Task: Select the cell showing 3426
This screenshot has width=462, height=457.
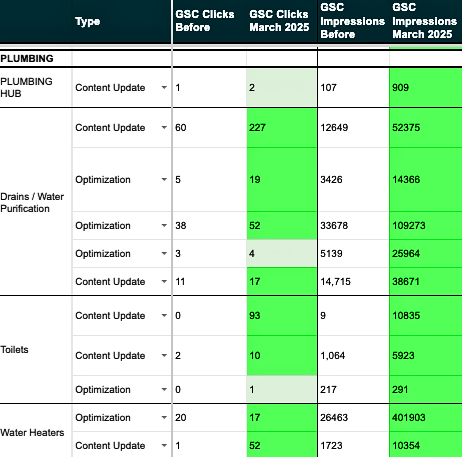Action: [x=353, y=180]
